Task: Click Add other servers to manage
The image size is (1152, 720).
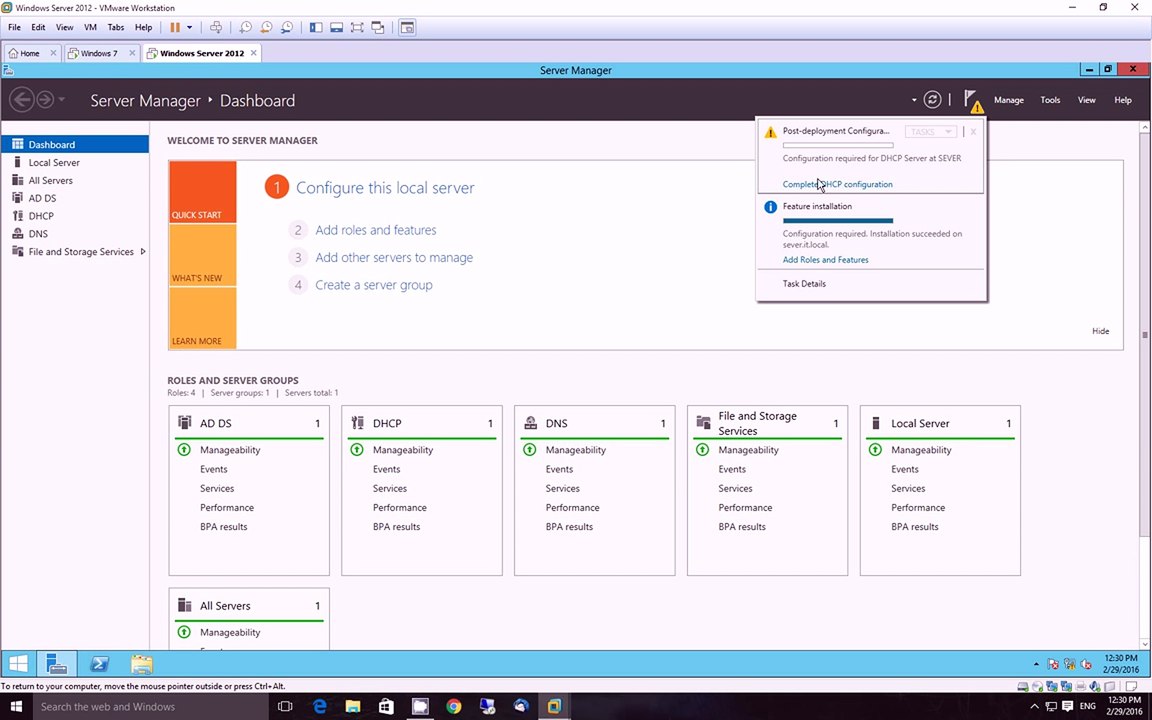Action: click(394, 258)
